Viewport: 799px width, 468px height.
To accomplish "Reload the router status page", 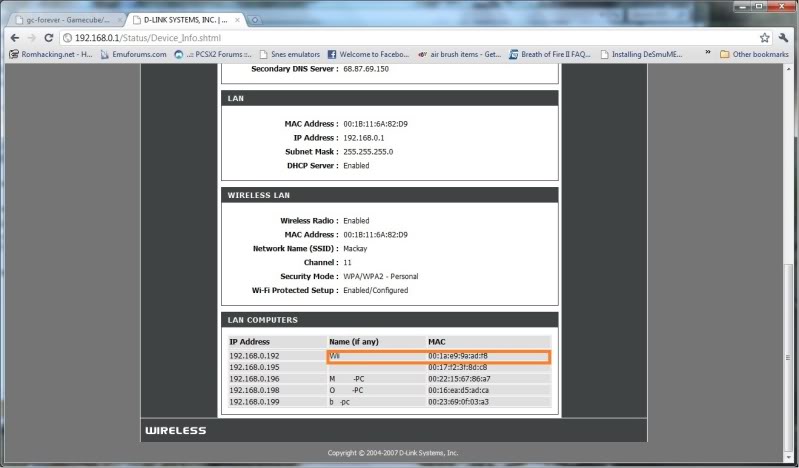I will [x=49, y=37].
